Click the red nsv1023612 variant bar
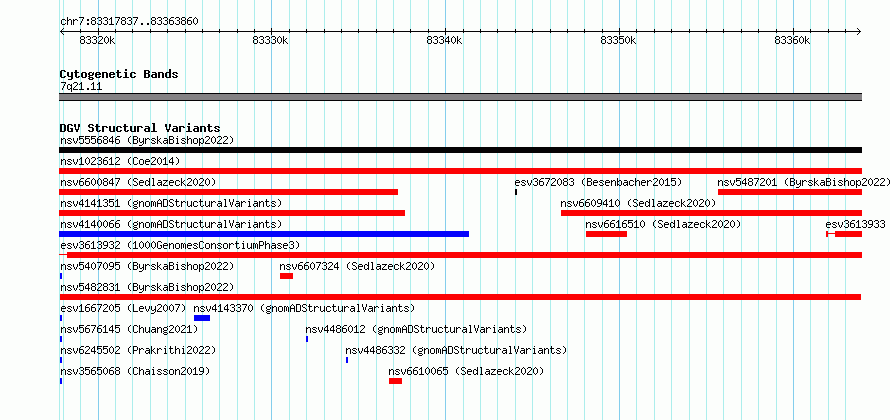The width and height of the screenshot is (890, 420). coord(460,171)
